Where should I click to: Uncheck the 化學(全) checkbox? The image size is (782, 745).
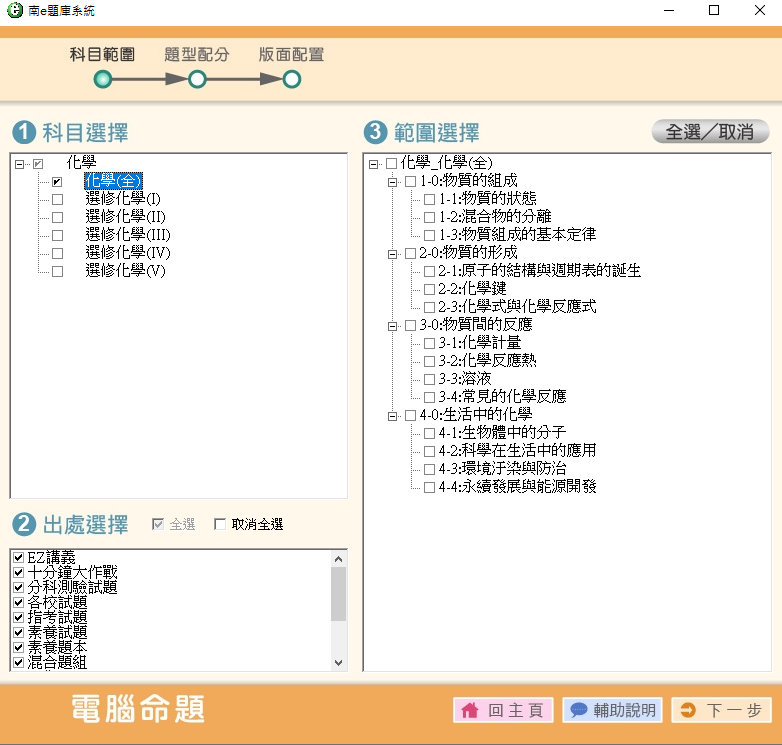(x=57, y=182)
